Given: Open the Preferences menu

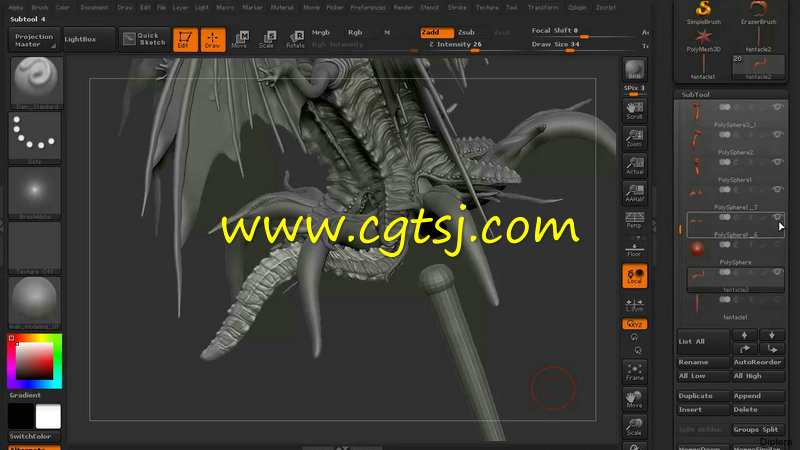Looking at the screenshot, I should coord(368,8).
